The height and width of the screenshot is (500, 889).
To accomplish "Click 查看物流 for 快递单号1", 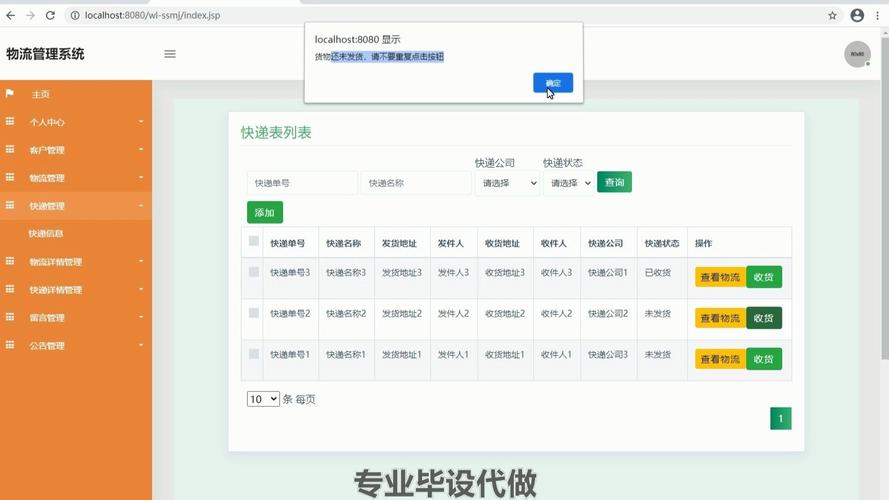I will (x=720, y=359).
